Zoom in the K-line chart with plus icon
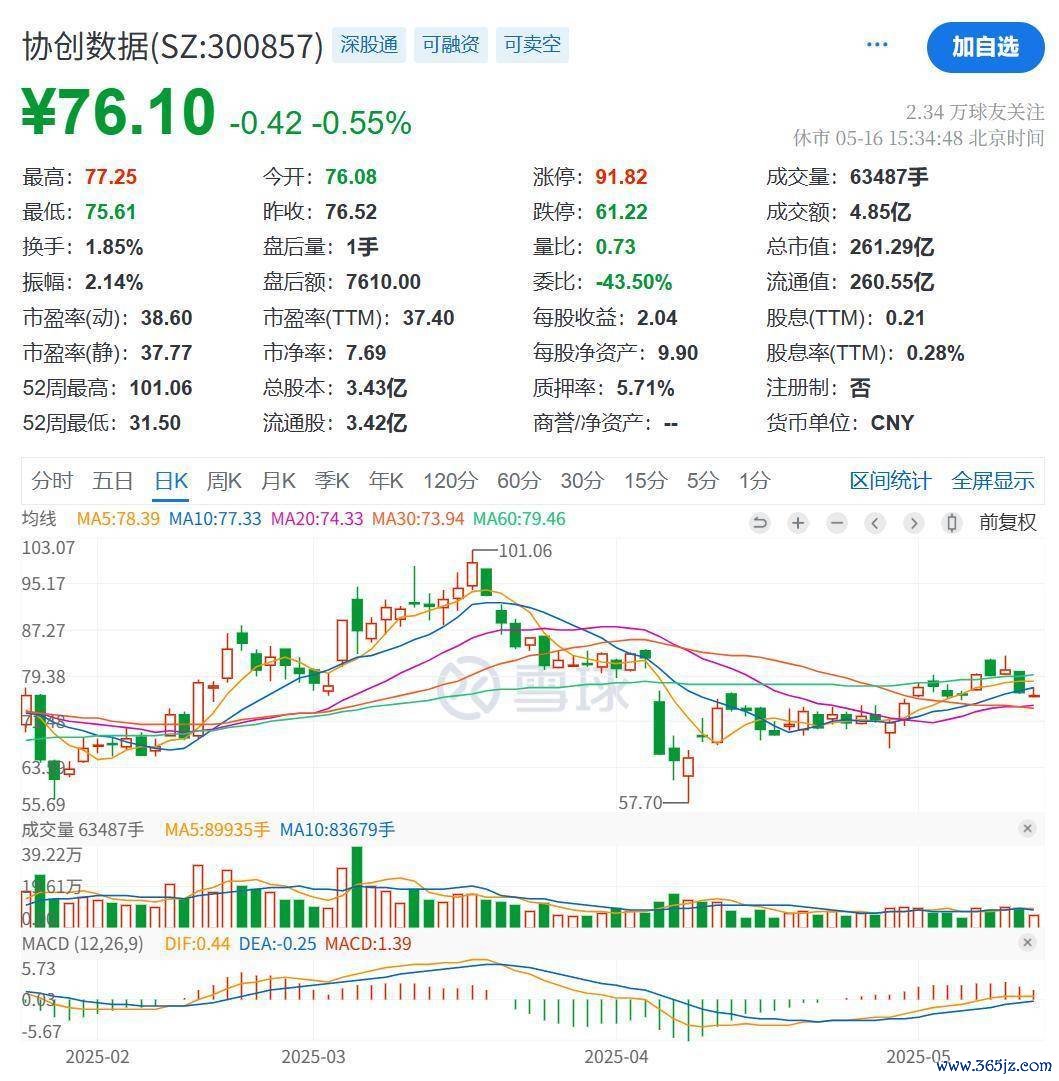This screenshot has width=1059, height=1081. (x=798, y=523)
